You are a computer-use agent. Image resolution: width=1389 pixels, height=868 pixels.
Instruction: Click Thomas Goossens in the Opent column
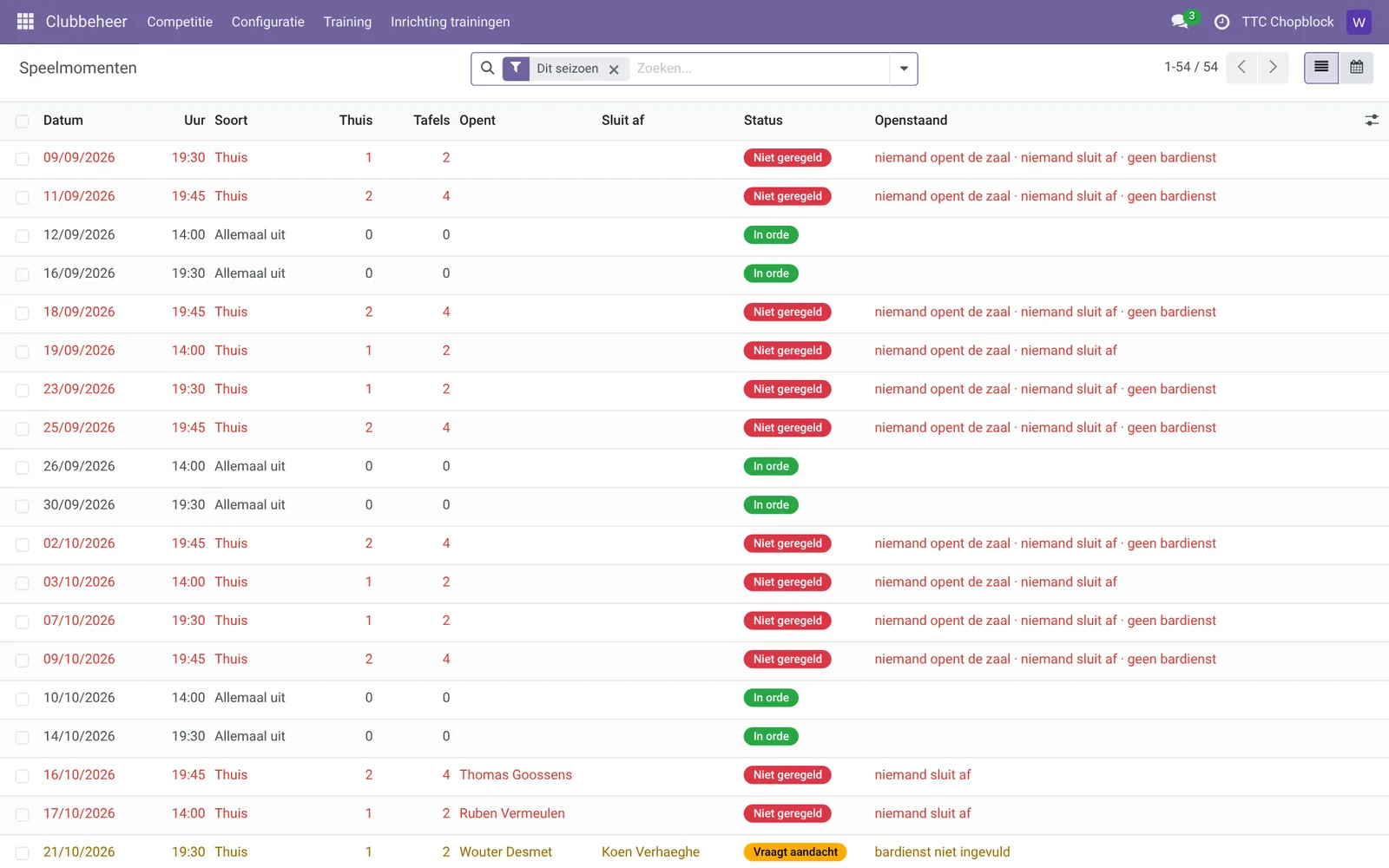tap(516, 775)
